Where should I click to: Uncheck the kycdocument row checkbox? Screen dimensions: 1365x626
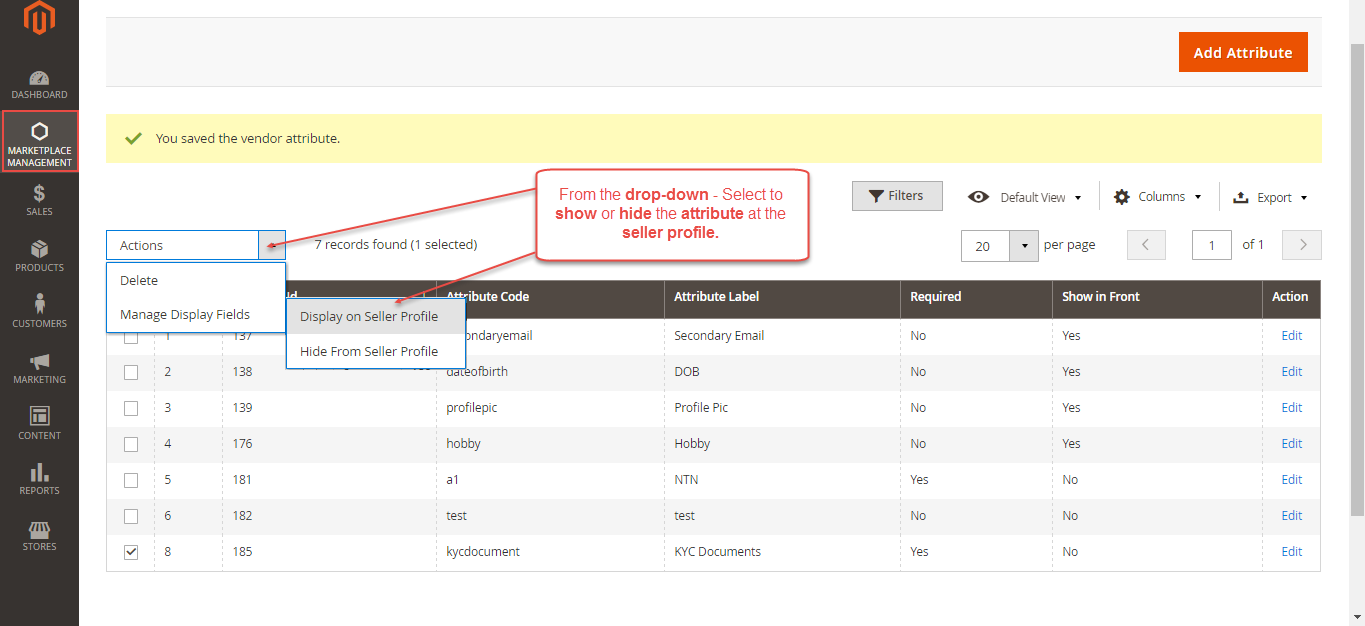click(x=131, y=552)
